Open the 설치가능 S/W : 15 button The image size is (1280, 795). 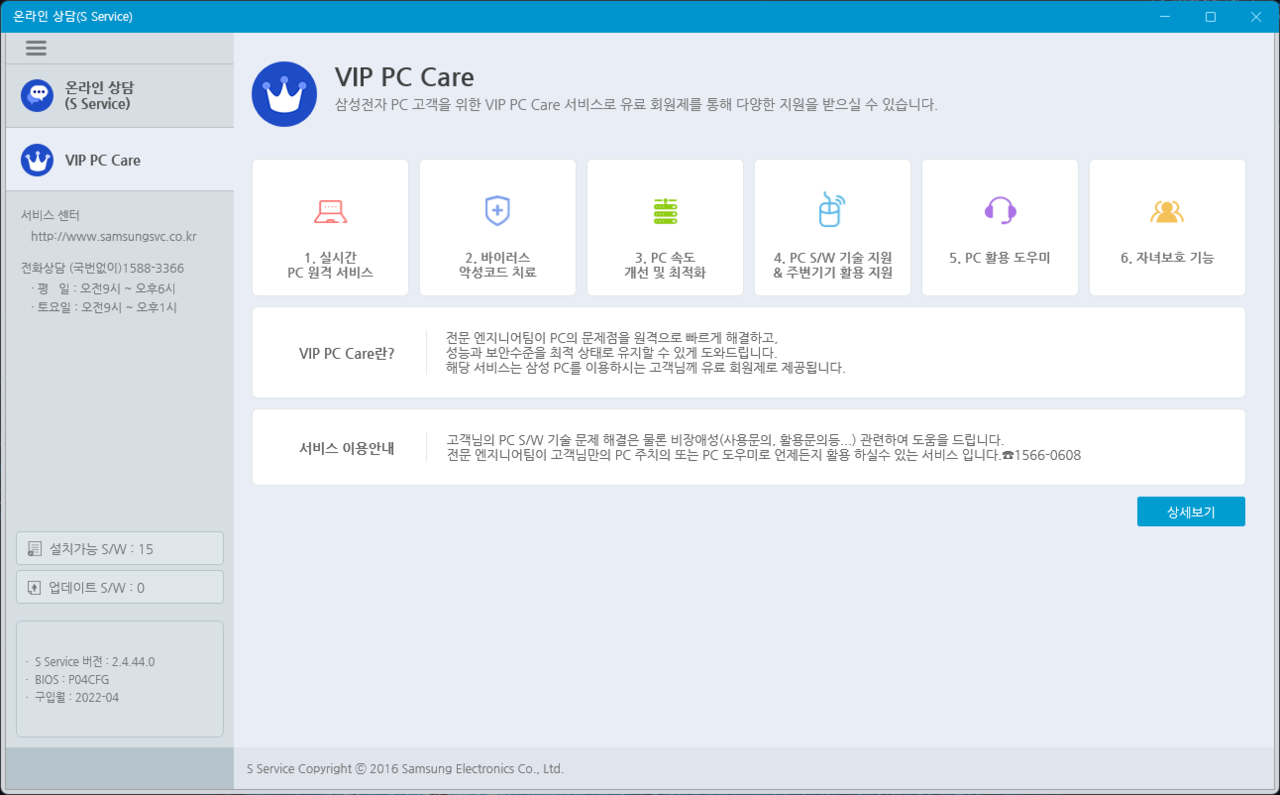120,549
